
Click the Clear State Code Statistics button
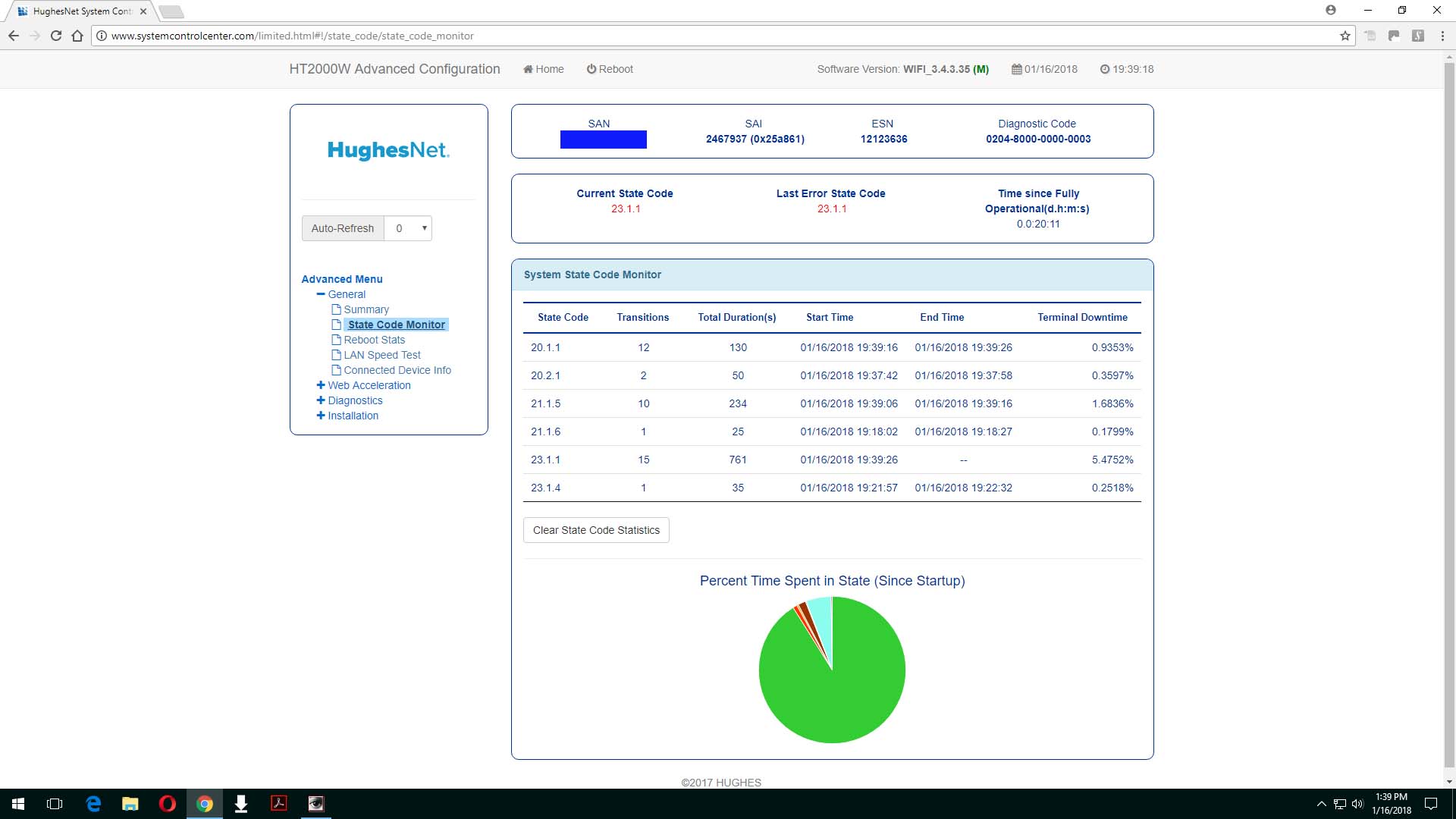[x=596, y=530]
